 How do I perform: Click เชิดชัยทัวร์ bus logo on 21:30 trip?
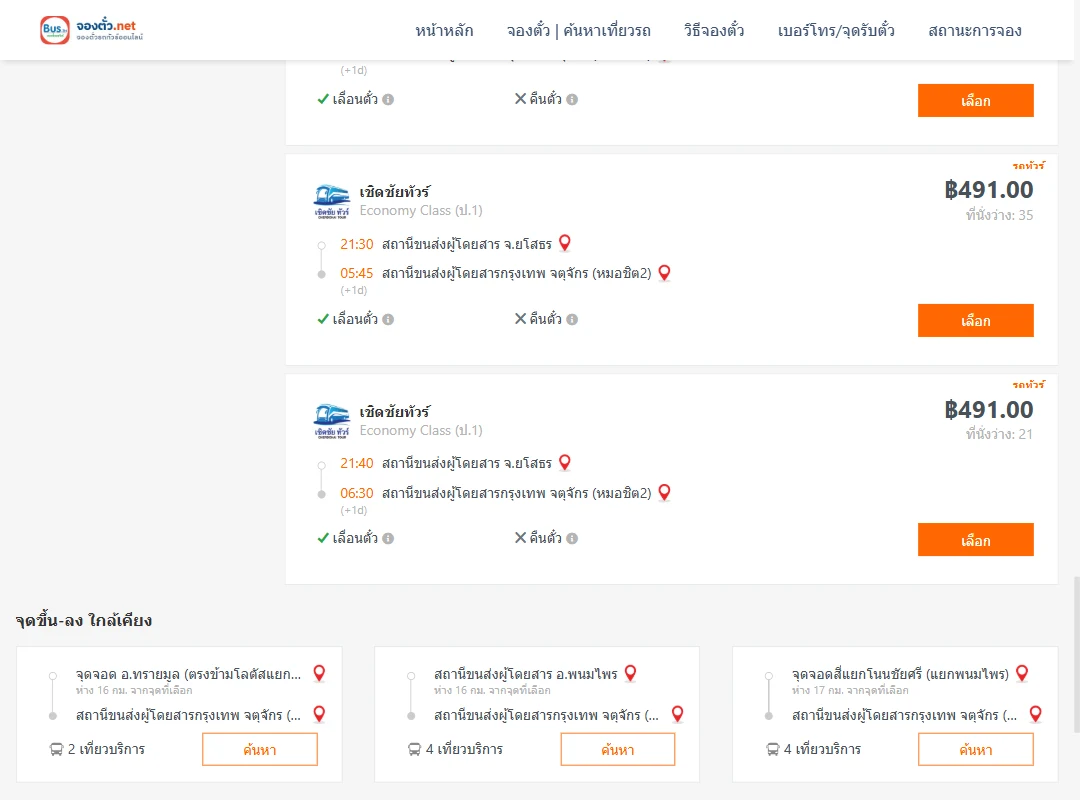pyautogui.click(x=331, y=201)
